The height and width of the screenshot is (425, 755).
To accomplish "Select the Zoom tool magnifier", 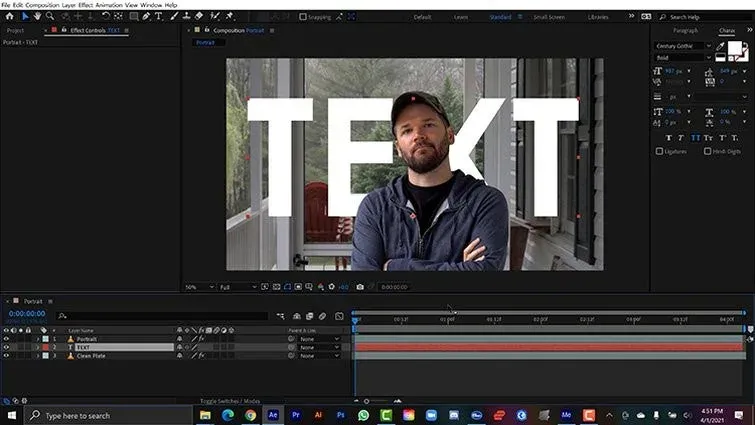I will point(50,16).
